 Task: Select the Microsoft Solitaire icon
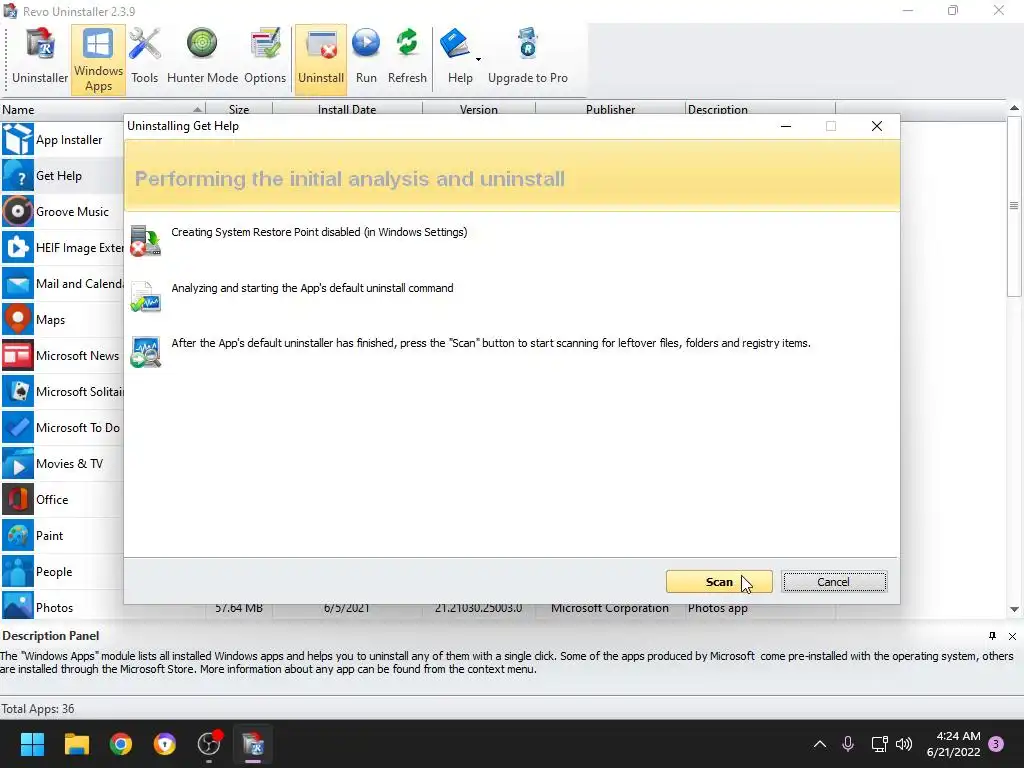[x=18, y=391]
